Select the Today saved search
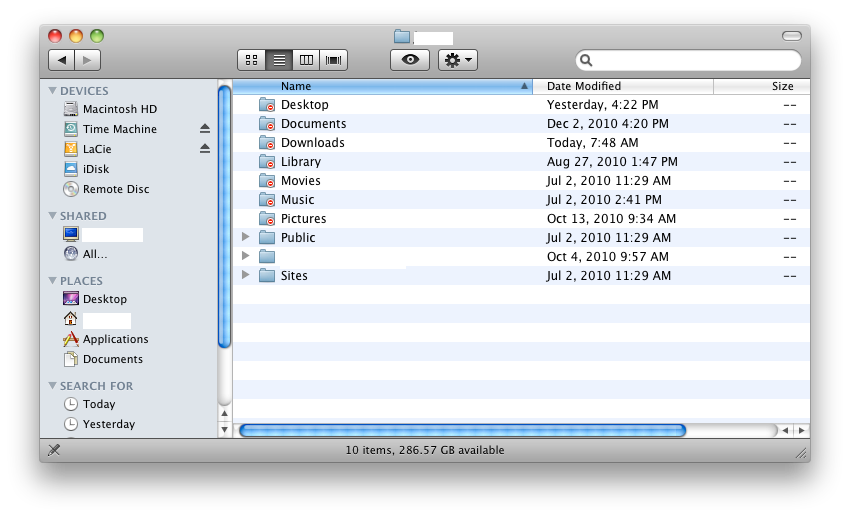Image resolution: width=850 pixels, height=517 pixels. pos(89,404)
